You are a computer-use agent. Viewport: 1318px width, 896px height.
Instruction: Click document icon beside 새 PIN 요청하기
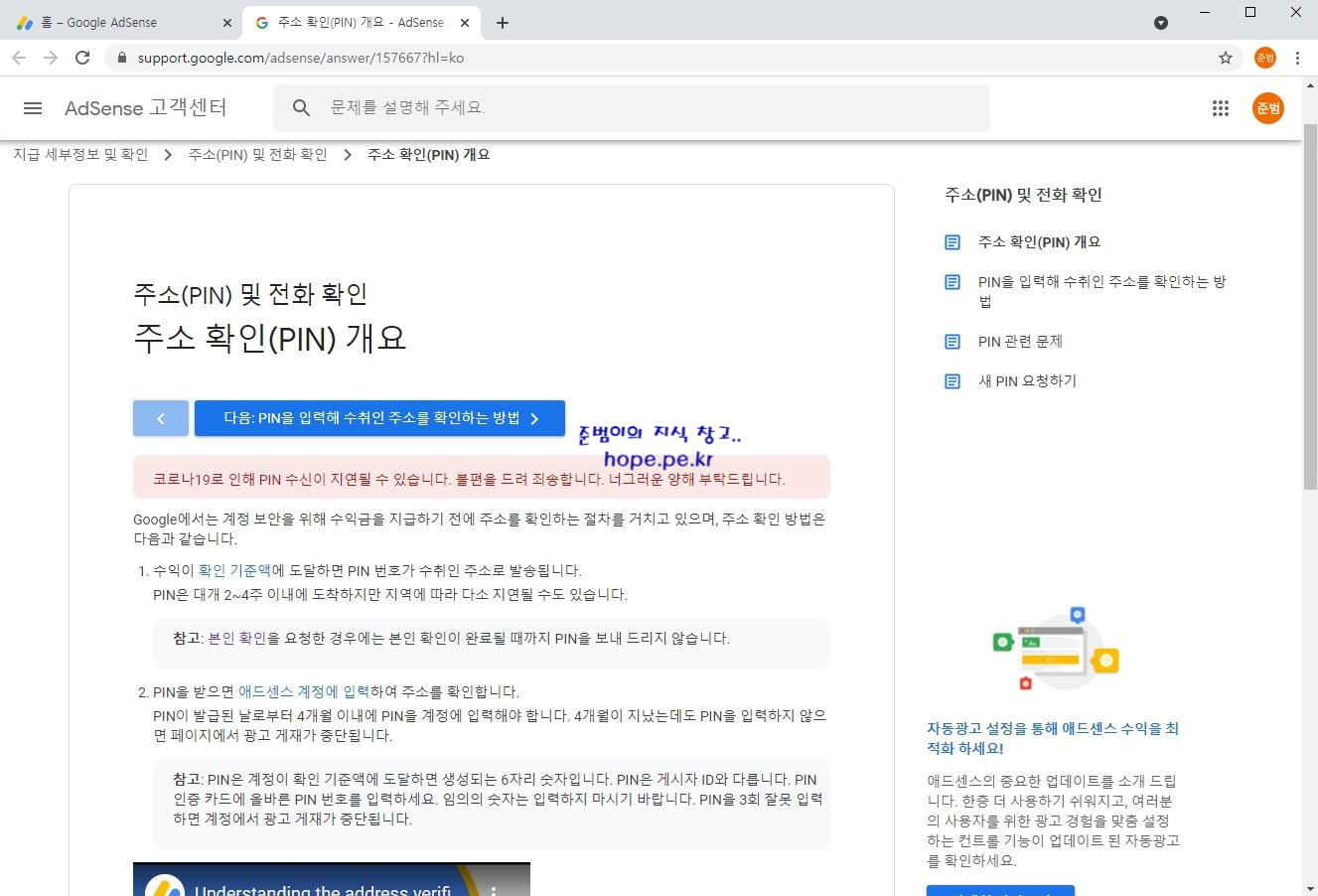[952, 381]
